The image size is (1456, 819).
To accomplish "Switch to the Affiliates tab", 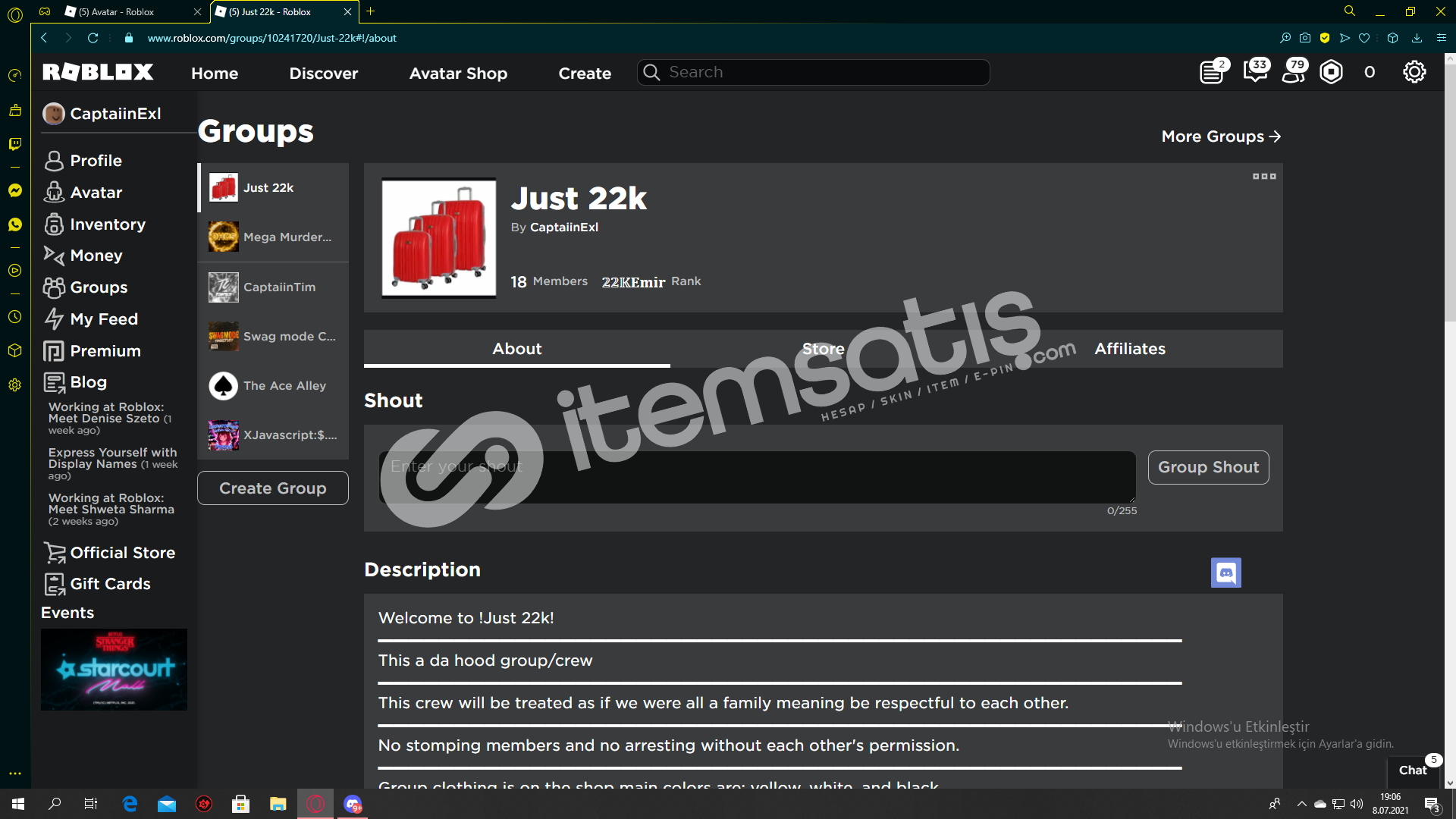I will [1130, 349].
